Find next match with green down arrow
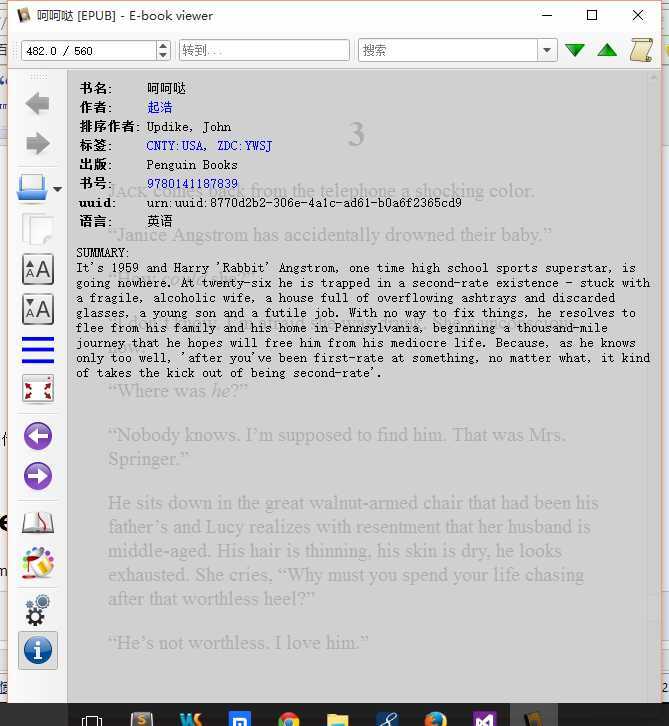Screen dimensions: 669x726 [575, 50]
